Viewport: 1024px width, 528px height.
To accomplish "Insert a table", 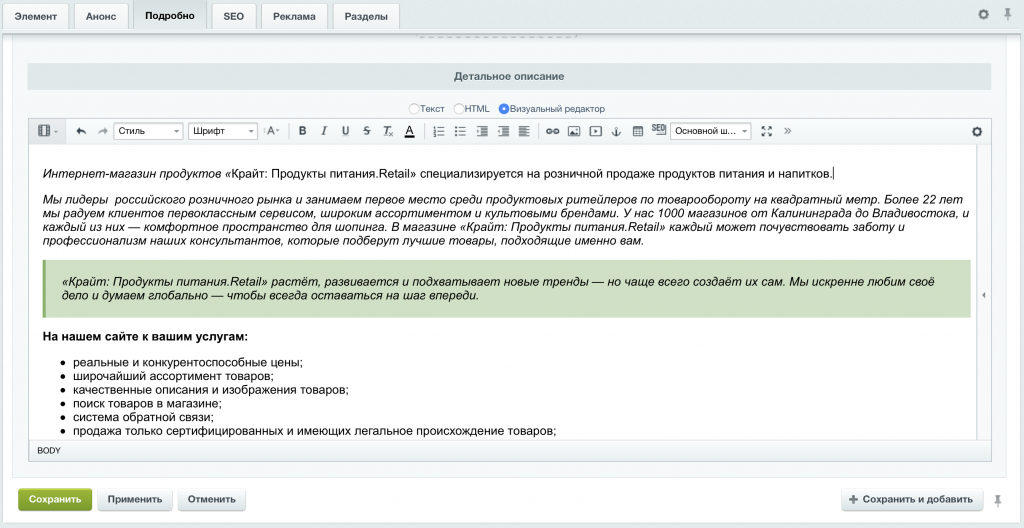I will [638, 131].
